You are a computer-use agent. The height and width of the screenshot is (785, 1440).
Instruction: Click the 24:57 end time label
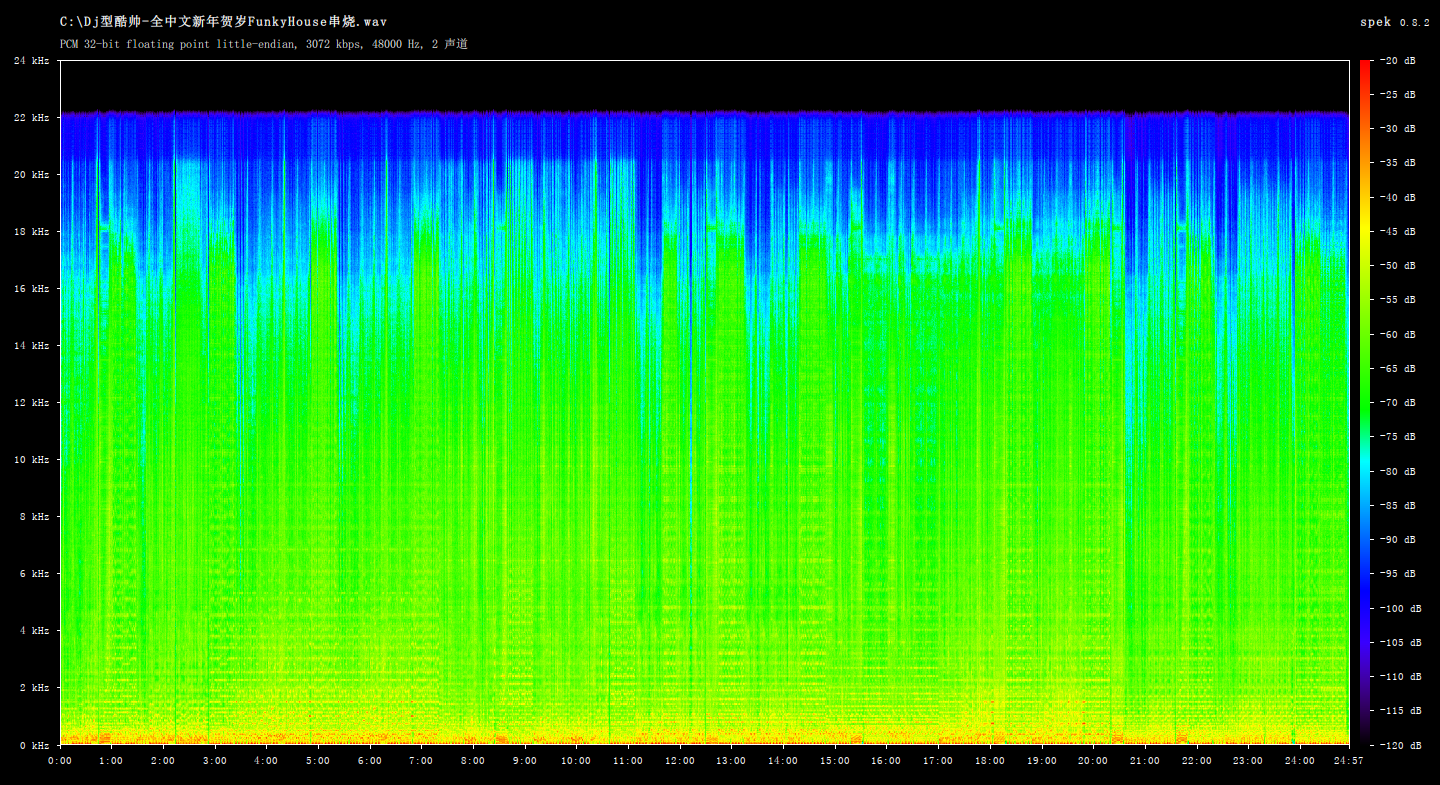click(x=1349, y=761)
